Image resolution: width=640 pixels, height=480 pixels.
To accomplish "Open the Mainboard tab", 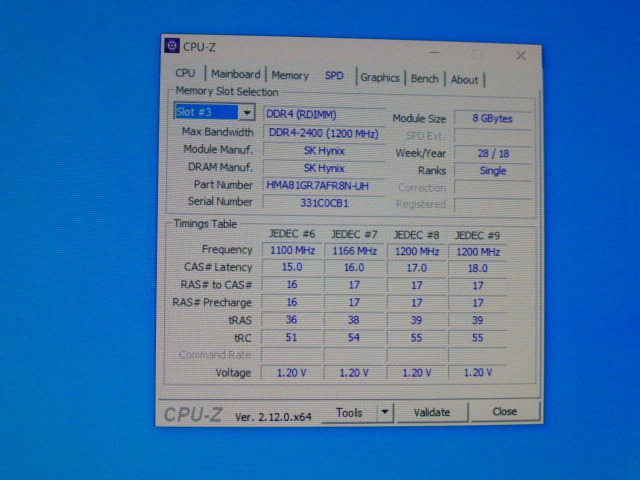I will point(236,74).
